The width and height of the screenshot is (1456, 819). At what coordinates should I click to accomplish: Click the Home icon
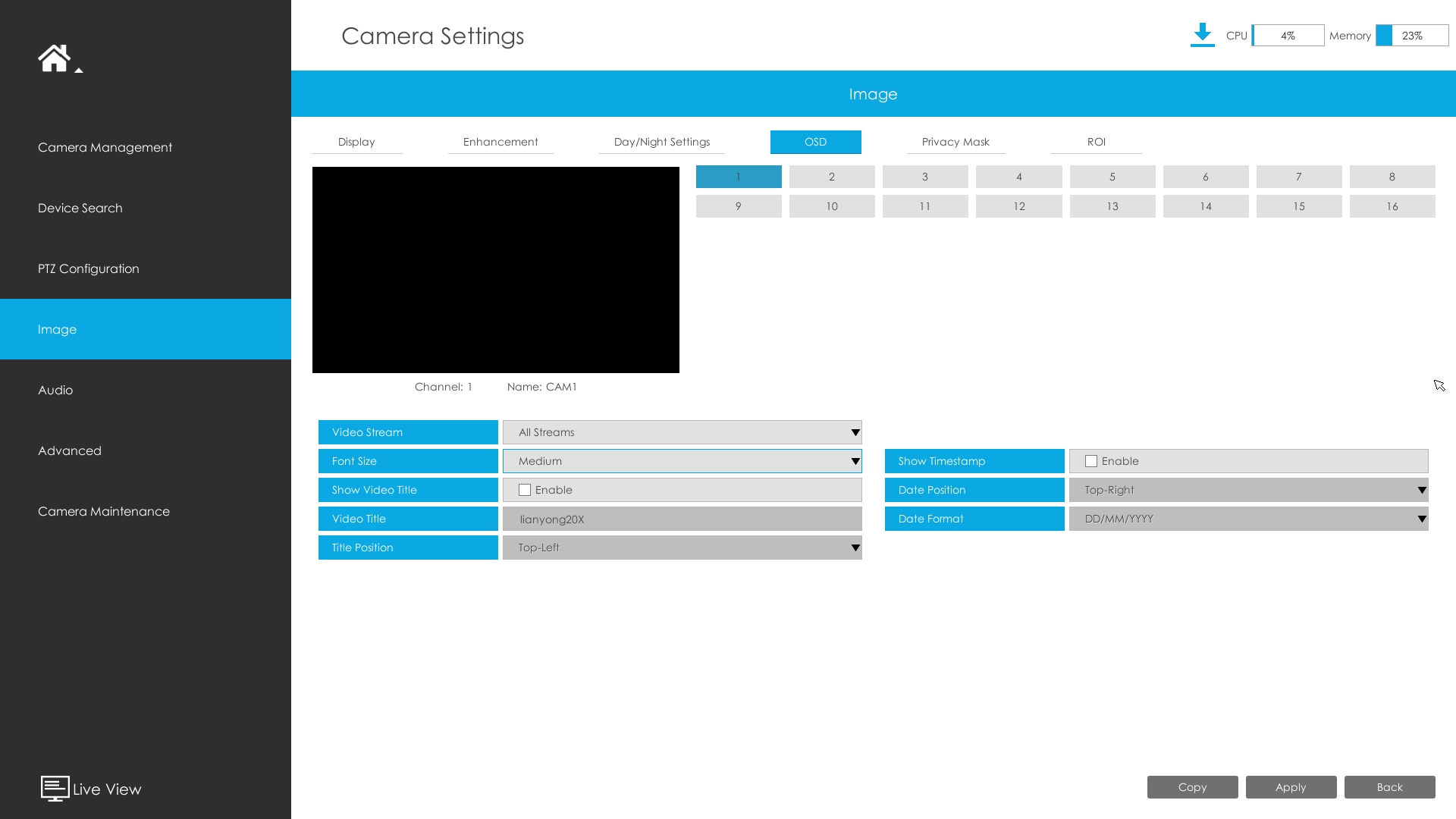point(54,58)
